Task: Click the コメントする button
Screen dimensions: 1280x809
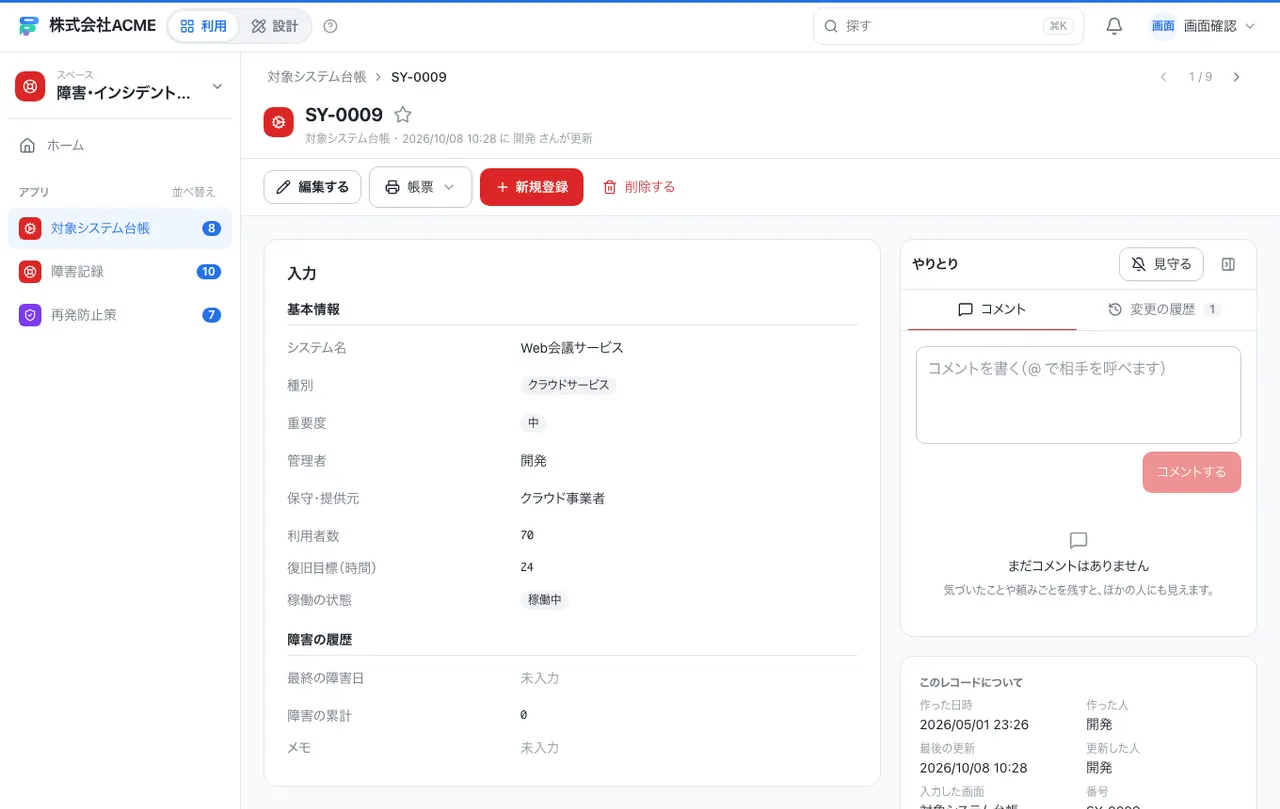Action: [x=1192, y=472]
